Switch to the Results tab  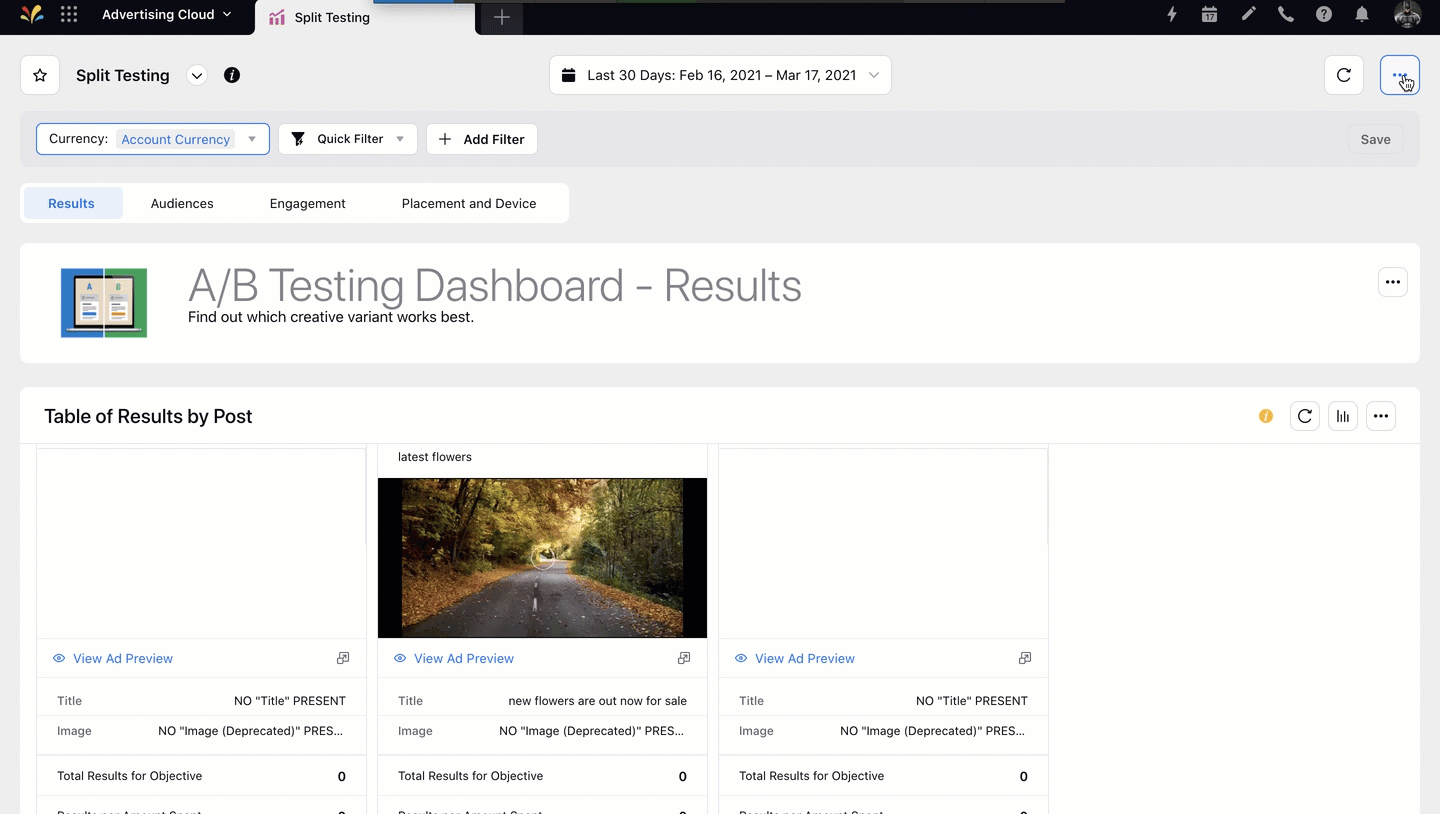[72, 203]
